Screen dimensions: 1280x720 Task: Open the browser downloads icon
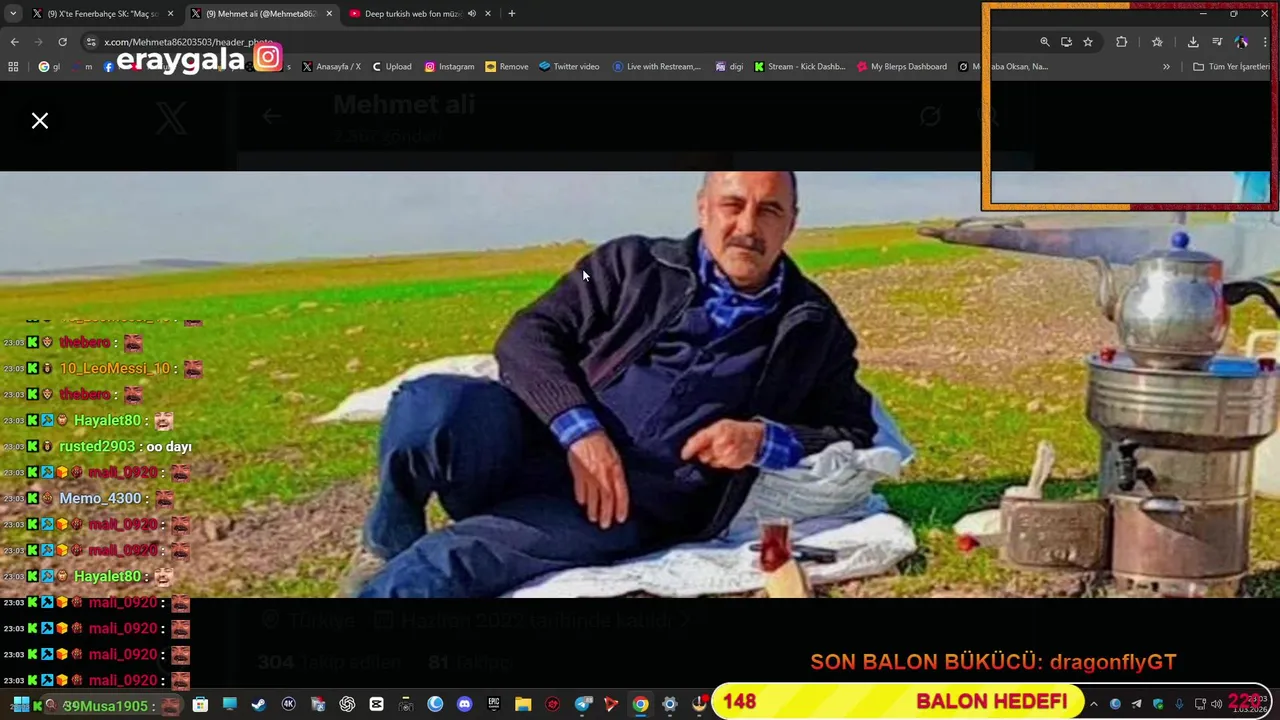pyautogui.click(x=1193, y=42)
